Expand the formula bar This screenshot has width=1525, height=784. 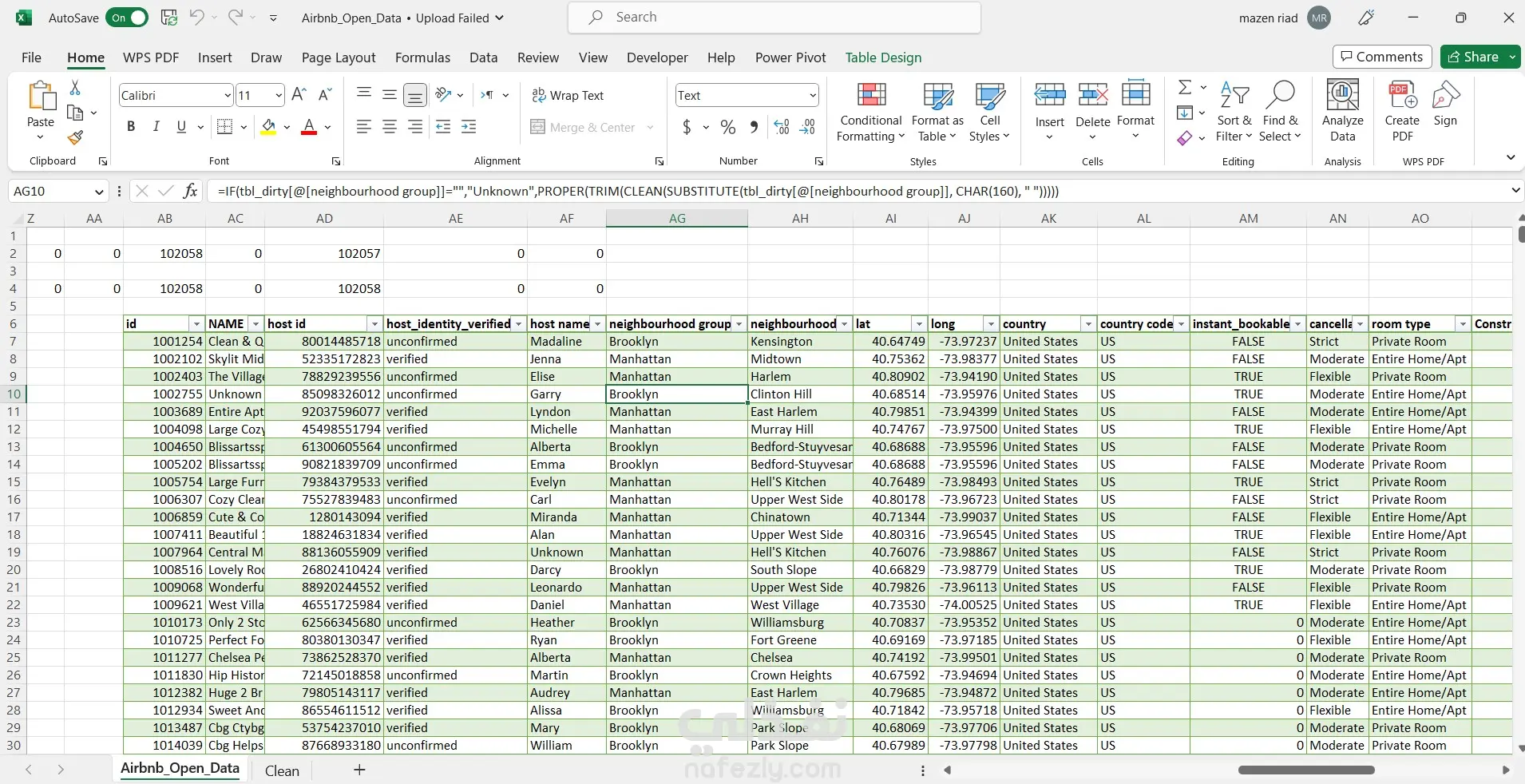1515,191
